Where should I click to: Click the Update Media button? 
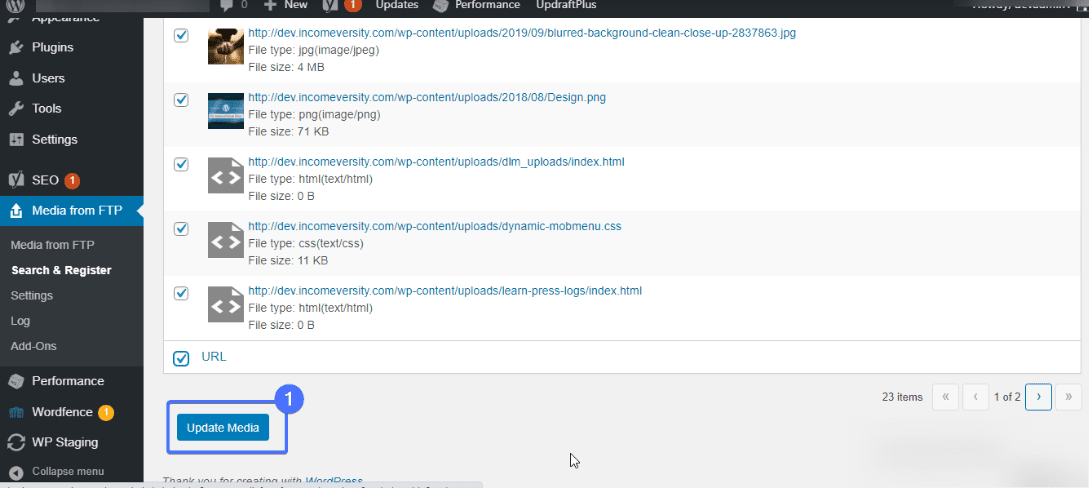(x=223, y=428)
